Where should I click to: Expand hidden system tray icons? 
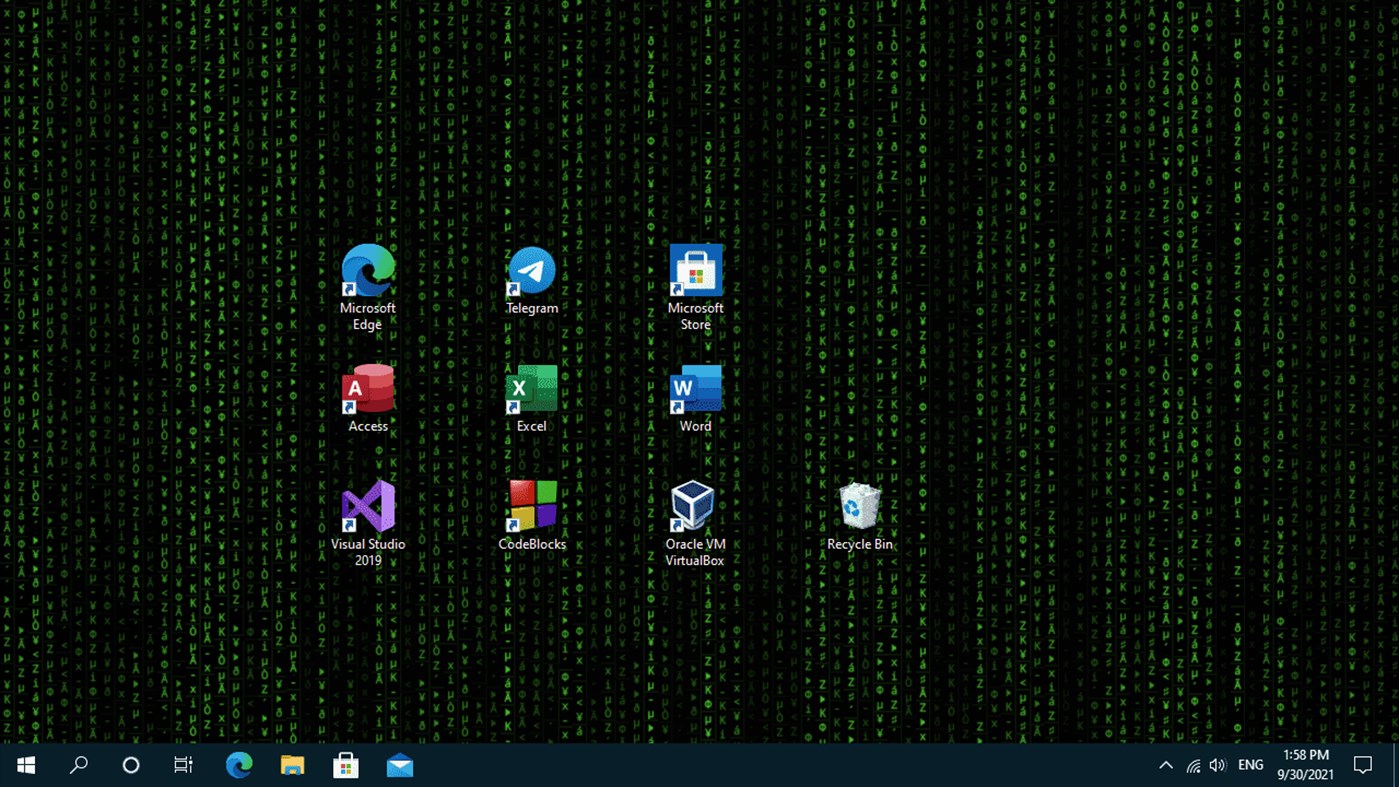(x=1165, y=764)
